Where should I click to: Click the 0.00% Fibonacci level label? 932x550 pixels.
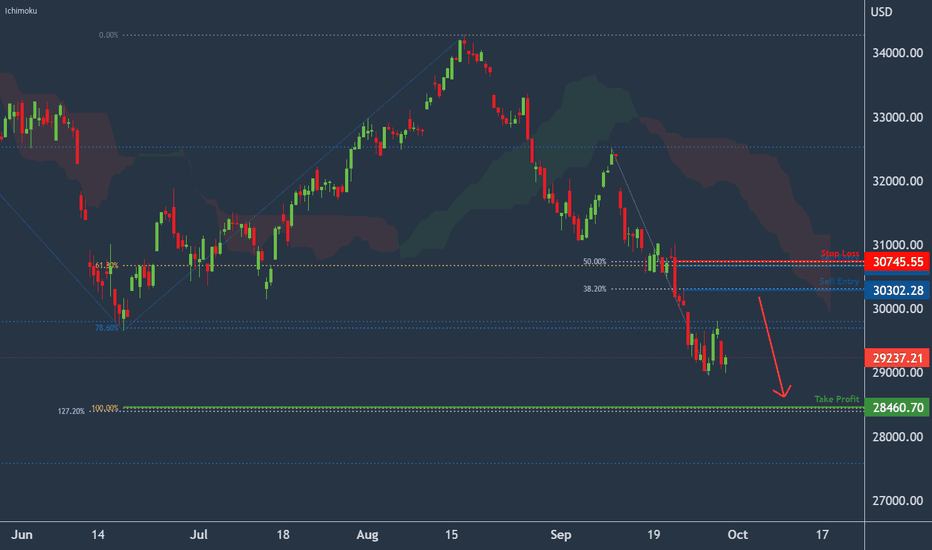click(x=109, y=35)
